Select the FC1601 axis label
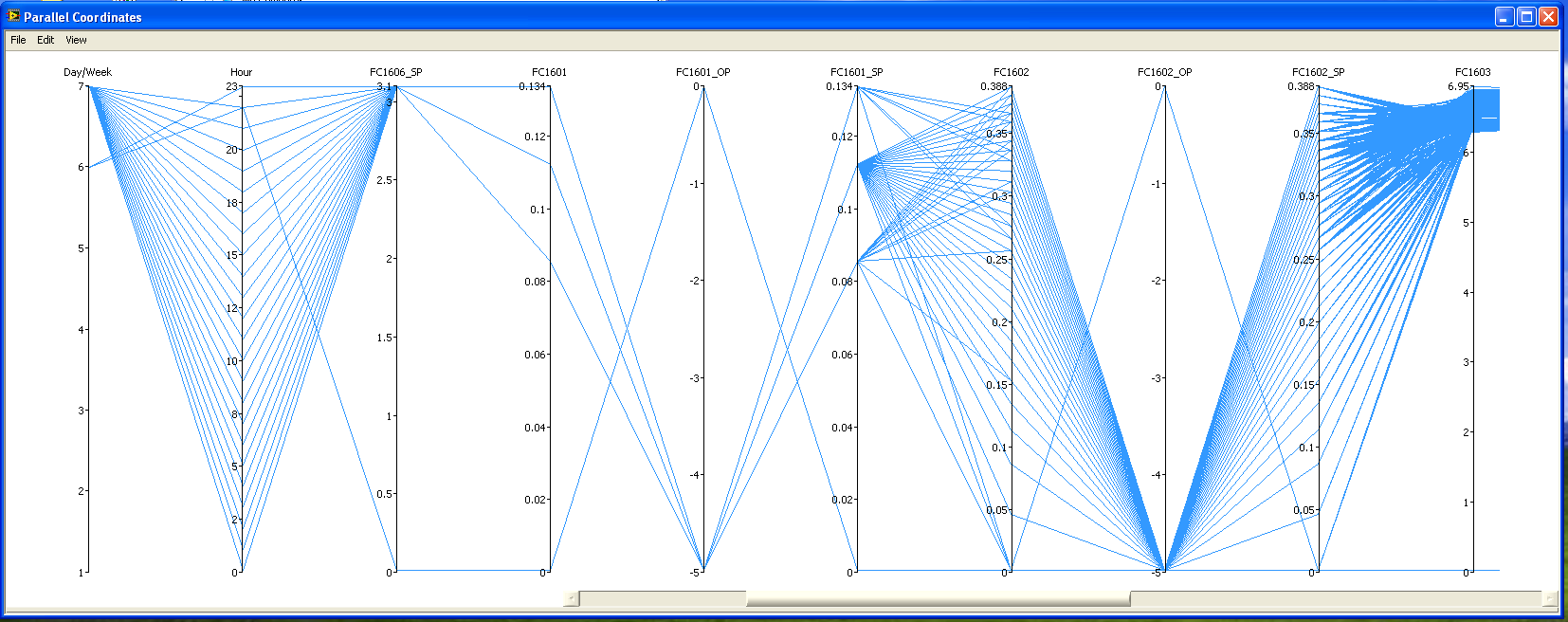Image resolution: width=1568 pixels, height=622 pixels. (x=549, y=72)
